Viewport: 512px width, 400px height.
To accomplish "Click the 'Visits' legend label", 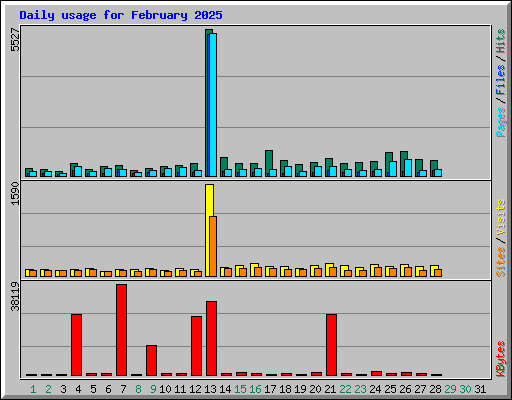I will [x=500, y=218].
